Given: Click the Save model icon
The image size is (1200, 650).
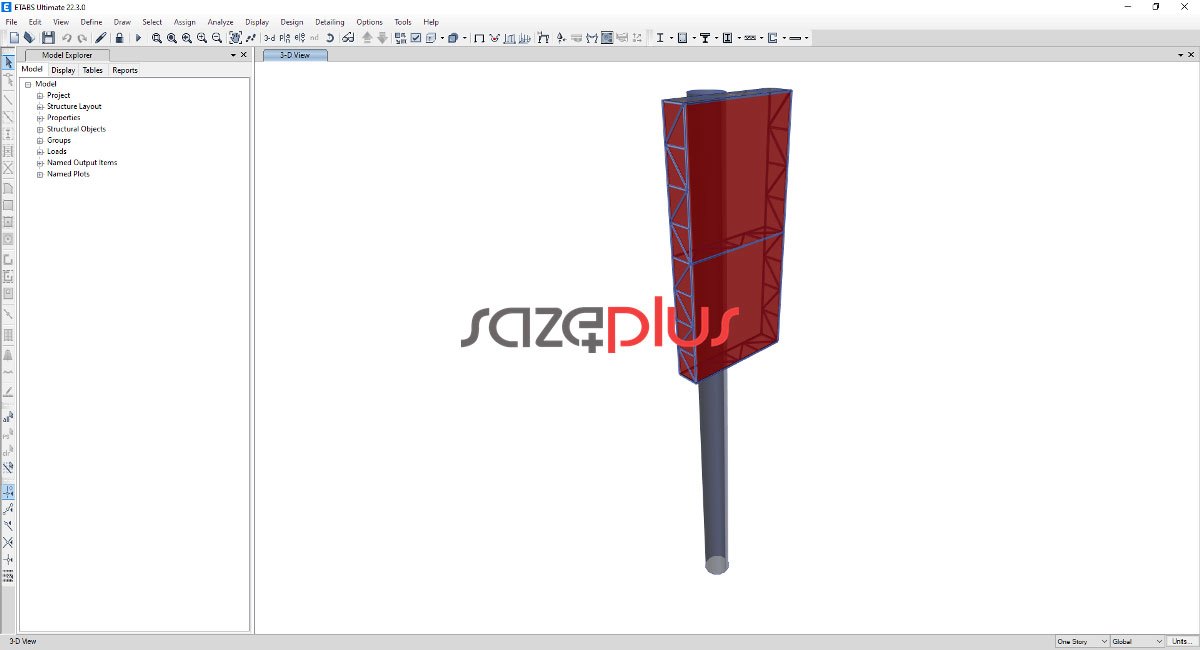Looking at the screenshot, I should tap(49, 38).
